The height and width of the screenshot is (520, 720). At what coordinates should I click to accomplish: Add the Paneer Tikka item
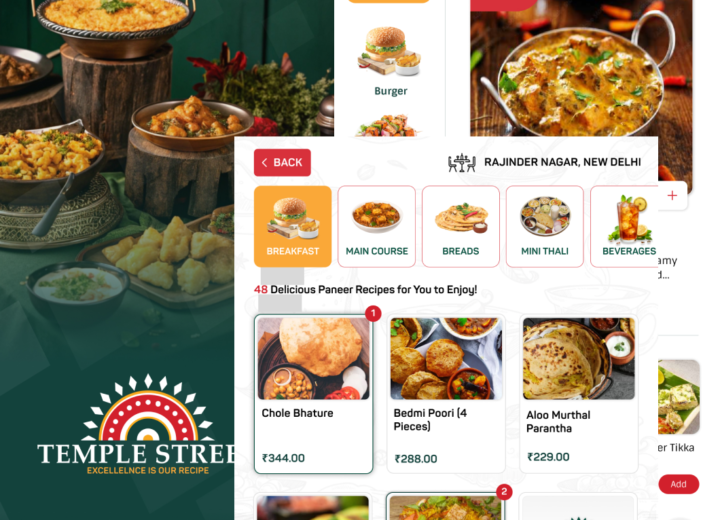pyautogui.click(x=678, y=484)
